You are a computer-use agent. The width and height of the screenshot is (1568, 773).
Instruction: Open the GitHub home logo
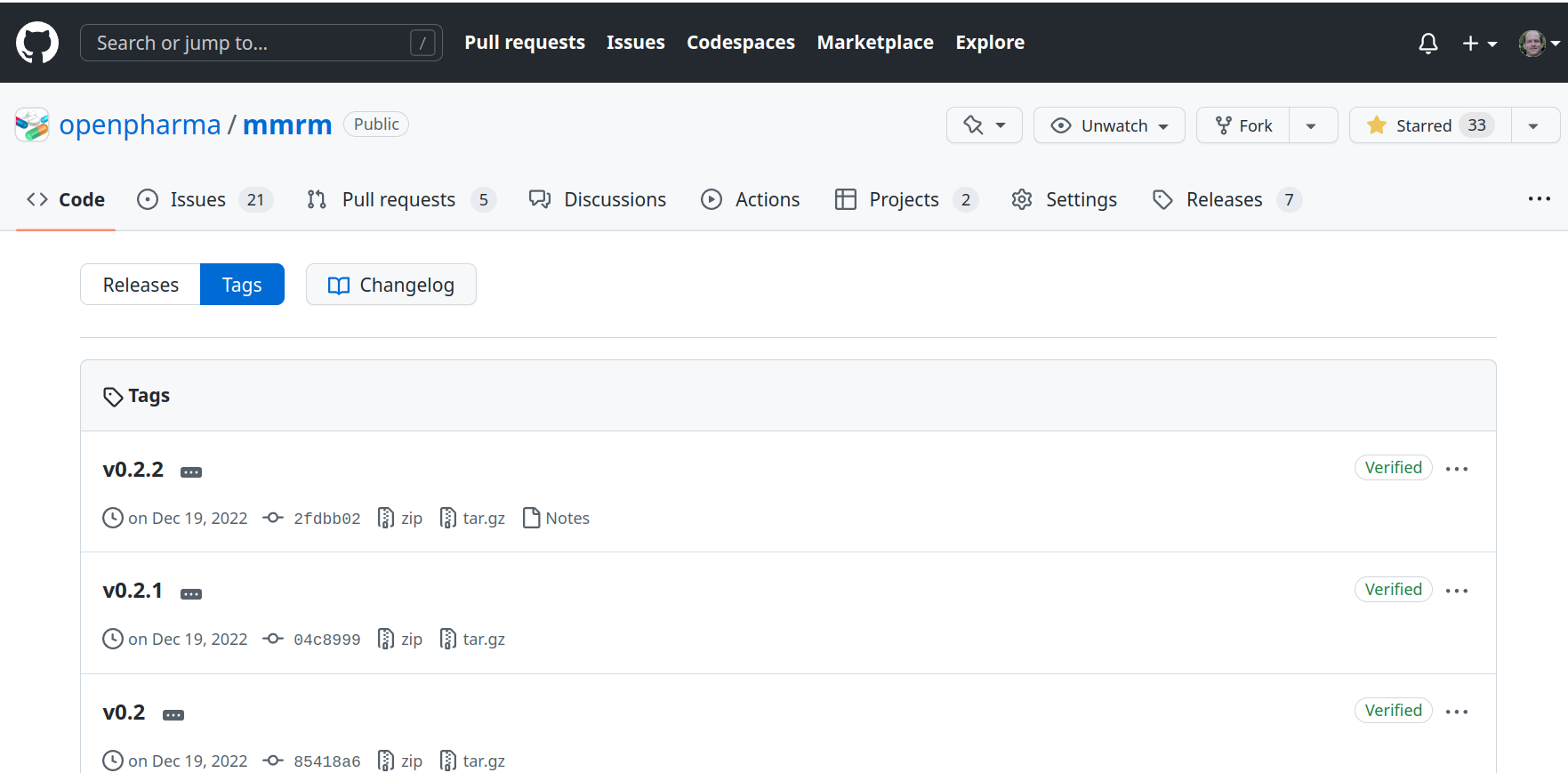click(x=37, y=43)
